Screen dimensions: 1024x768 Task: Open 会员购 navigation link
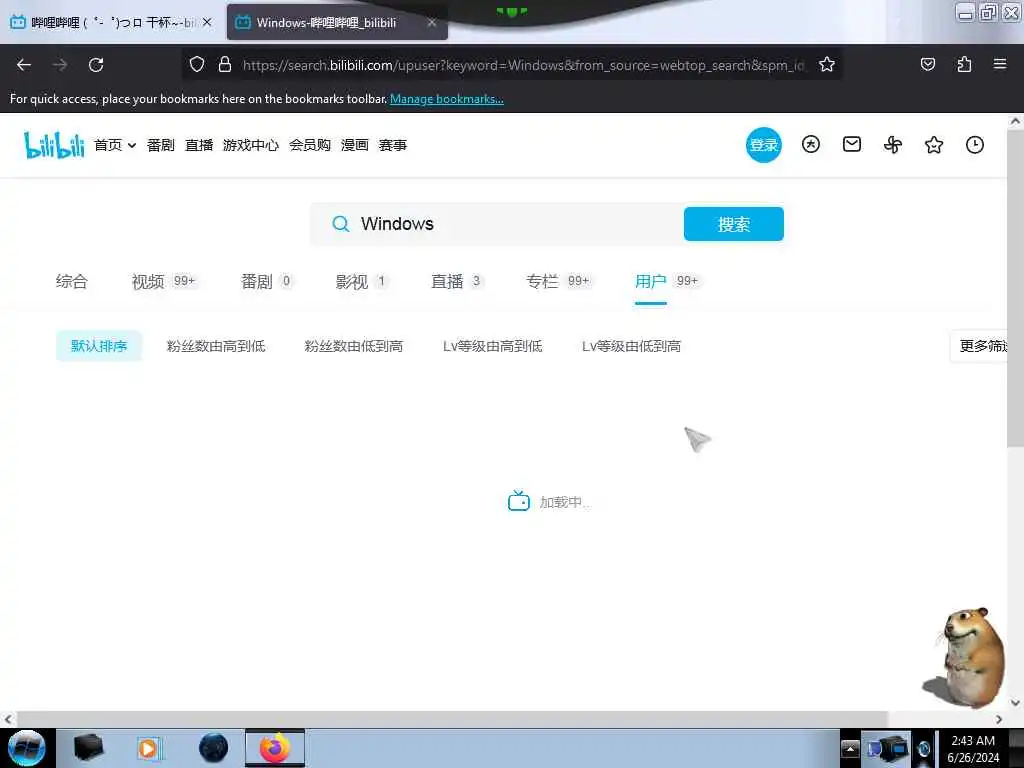[310, 145]
